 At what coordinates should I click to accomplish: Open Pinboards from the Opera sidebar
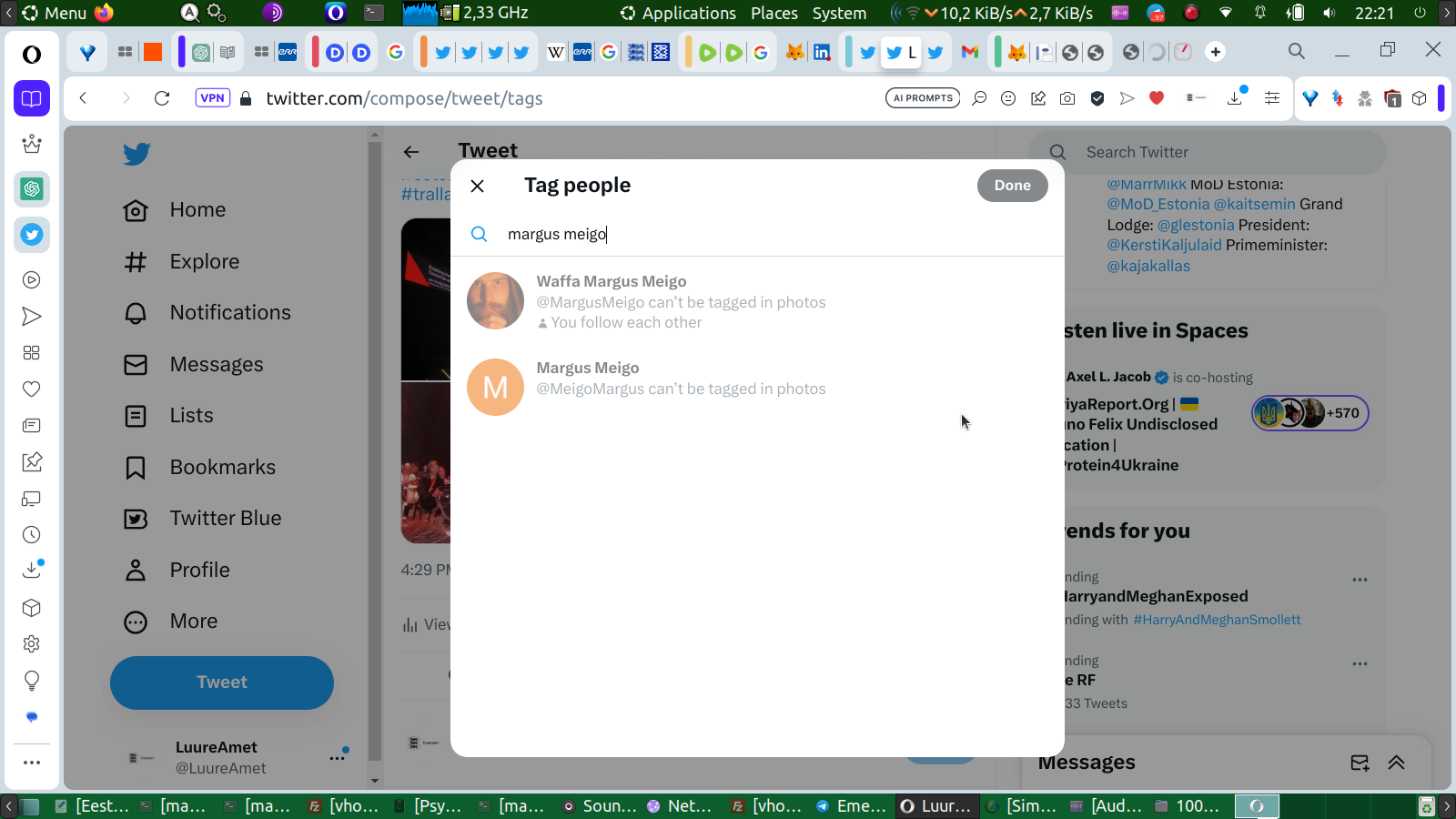click(32, 462)
